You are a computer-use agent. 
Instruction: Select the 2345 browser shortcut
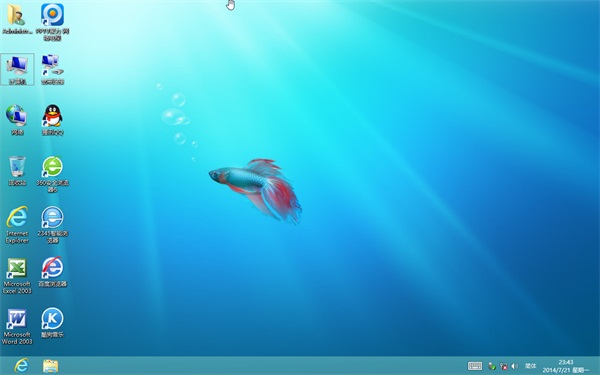[52, 225]
